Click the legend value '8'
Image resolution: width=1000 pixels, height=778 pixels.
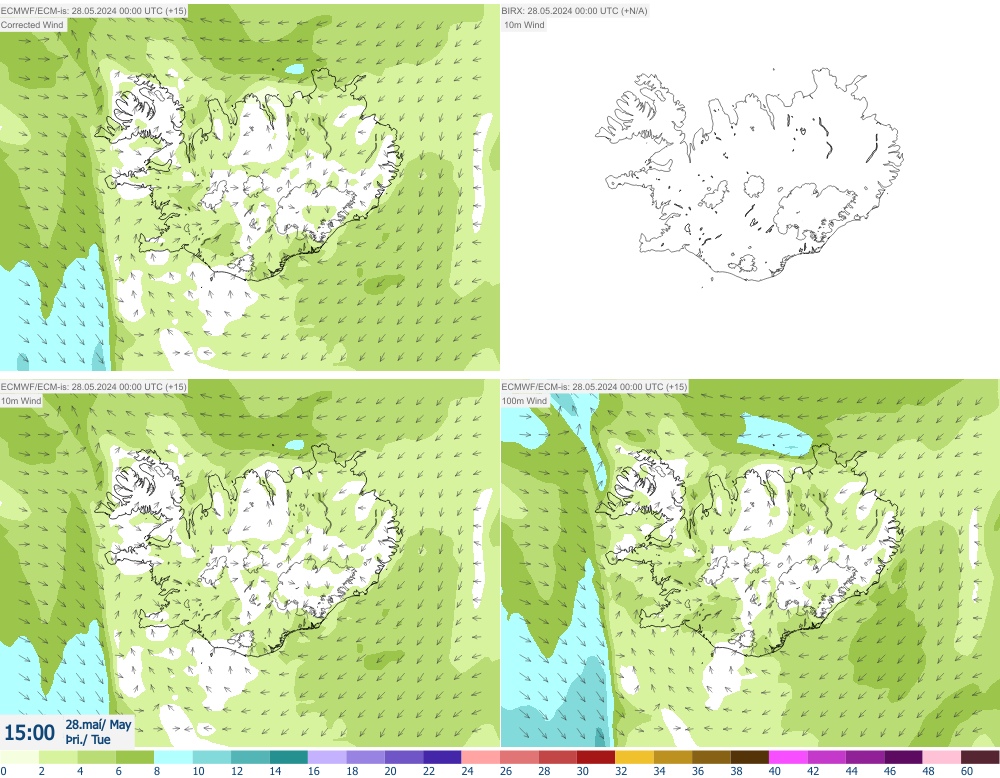(157, 771)
